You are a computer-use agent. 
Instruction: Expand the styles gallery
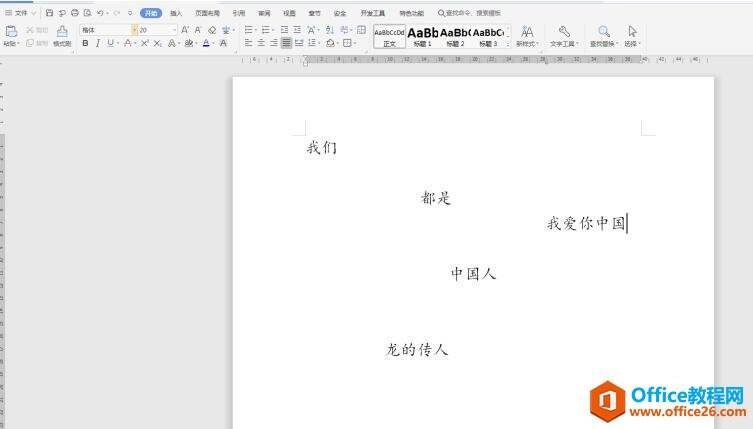coord(508,44)
